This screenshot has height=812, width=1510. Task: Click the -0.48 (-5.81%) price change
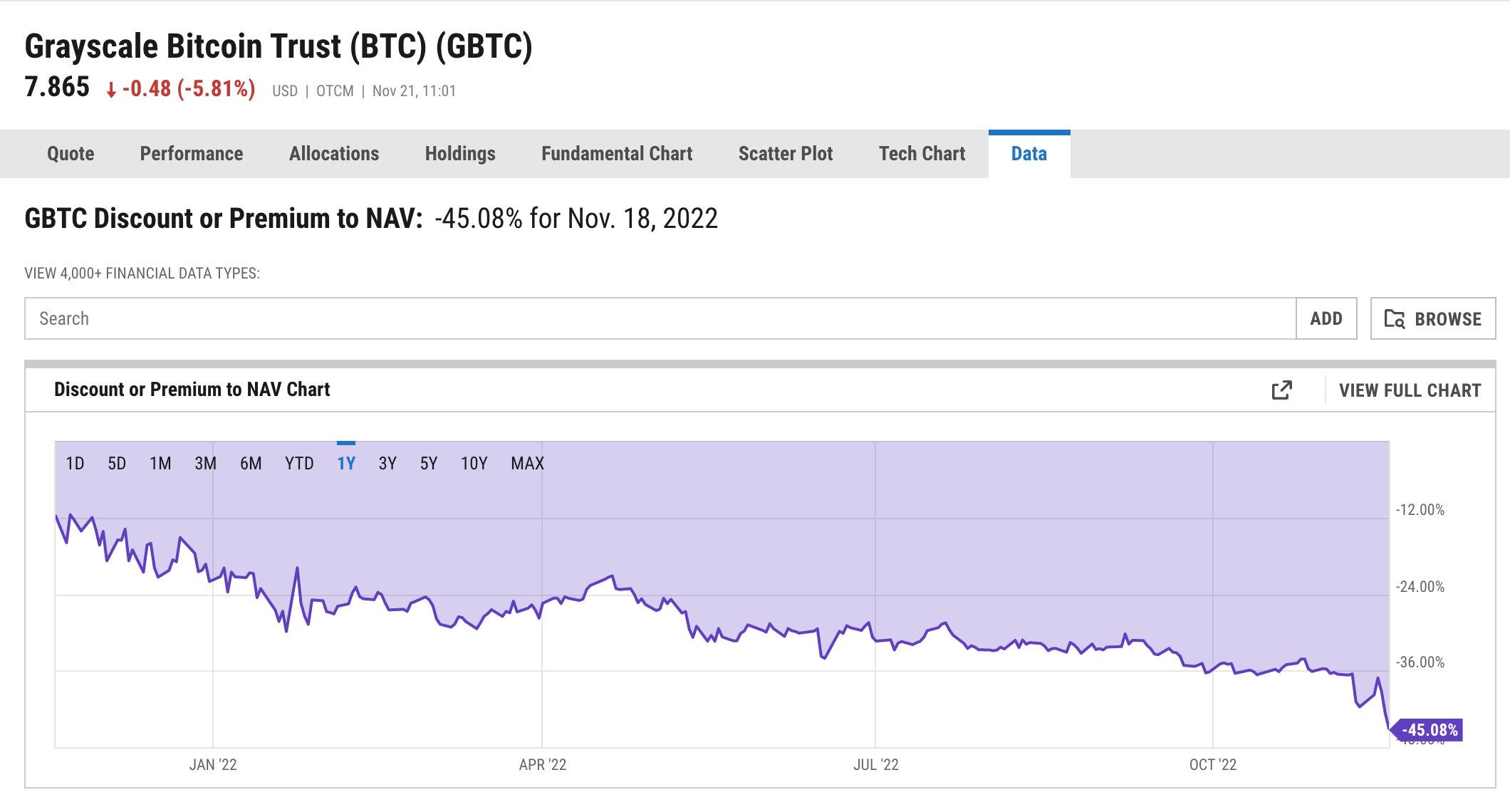pyautogui.click(x=181, y=89)
